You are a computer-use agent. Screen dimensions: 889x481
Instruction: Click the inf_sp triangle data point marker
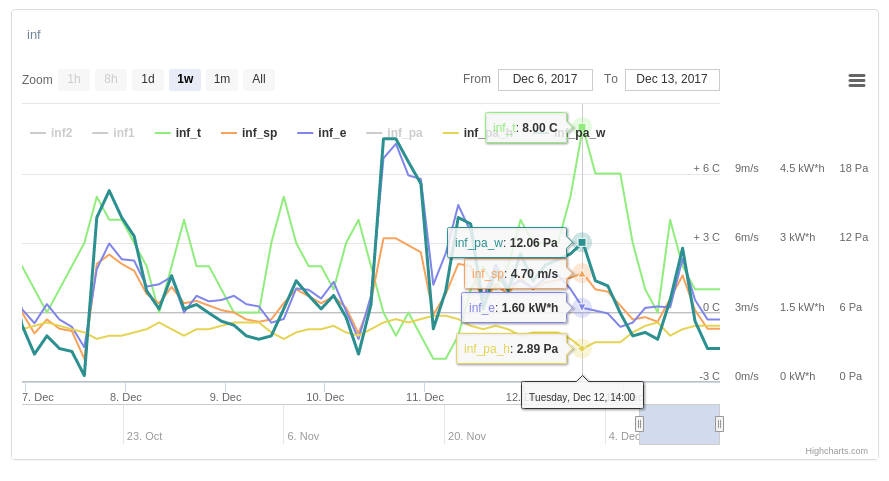click(x=582, y=273)
